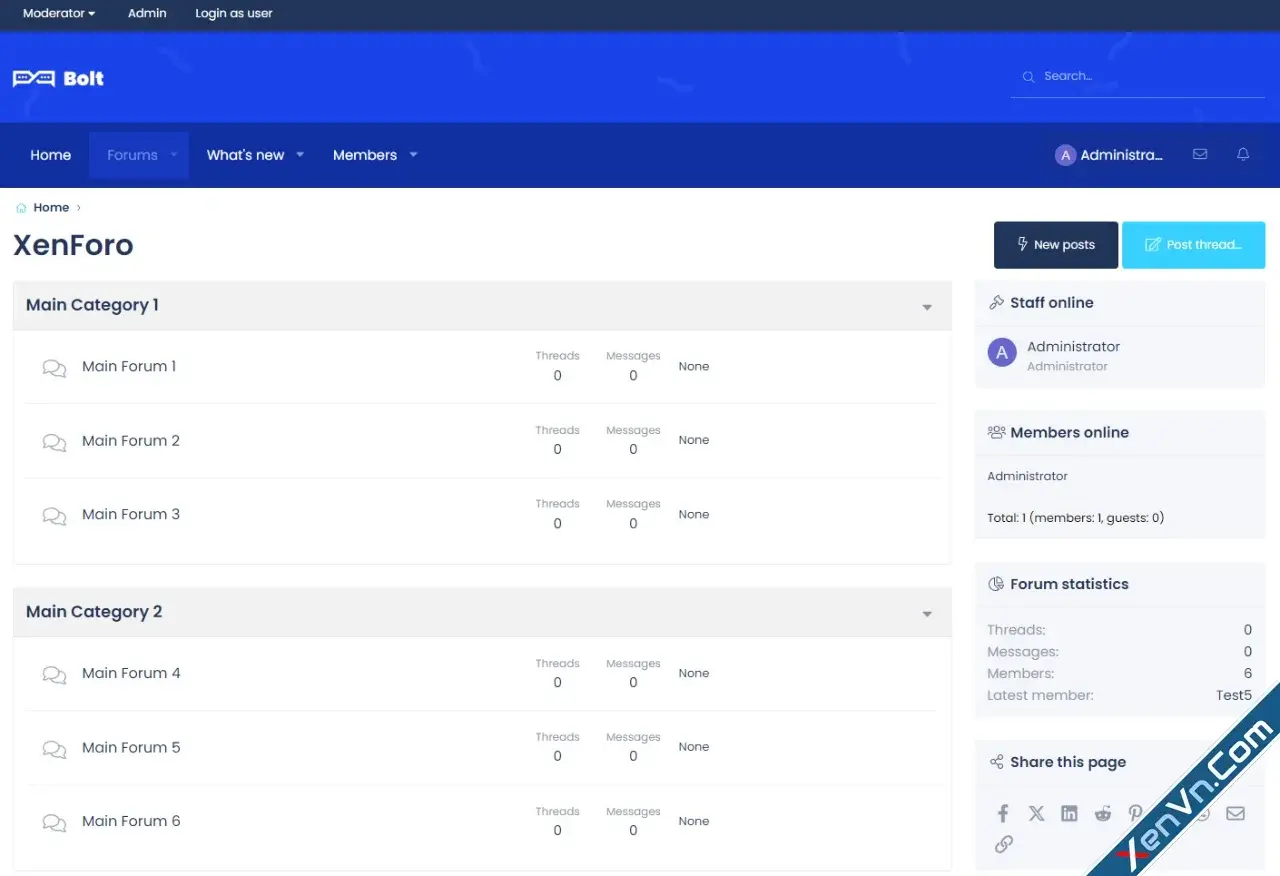Click the home icon in breadcrumb
Viewport: 1280px width, 876px height.
pos(21,208)
